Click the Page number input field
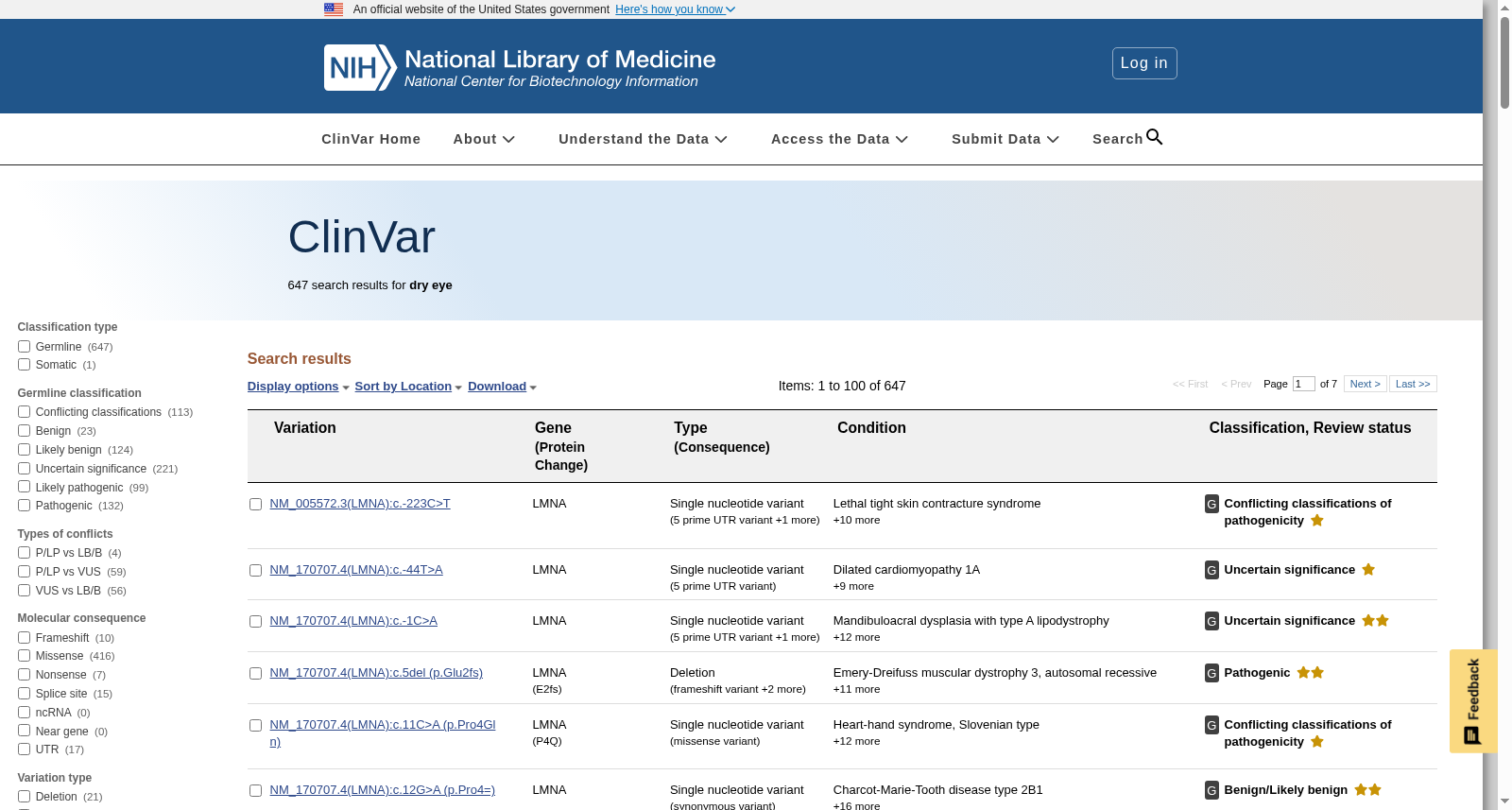The width and height of the screenshot is (1512, 810). (1303, 384)
